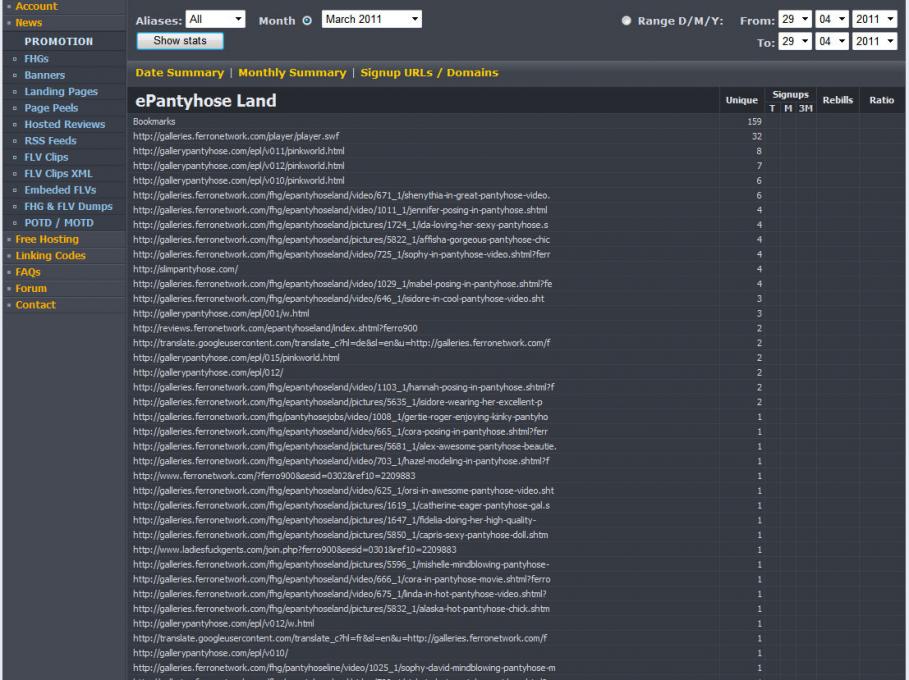Open Free Hosting sidebar link

click(x=47, y=239)
